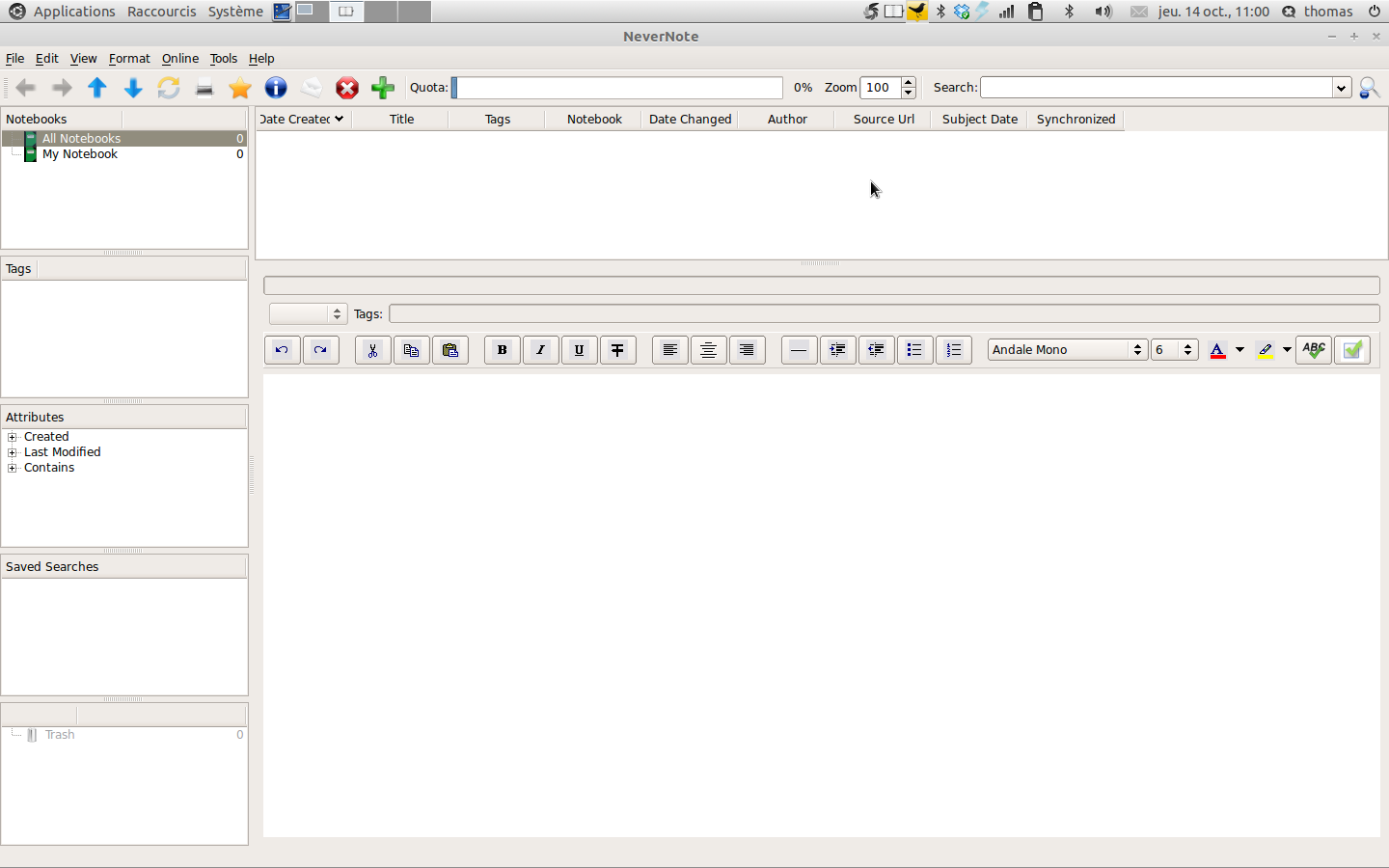Open the Applications system menu

[74, 12]
